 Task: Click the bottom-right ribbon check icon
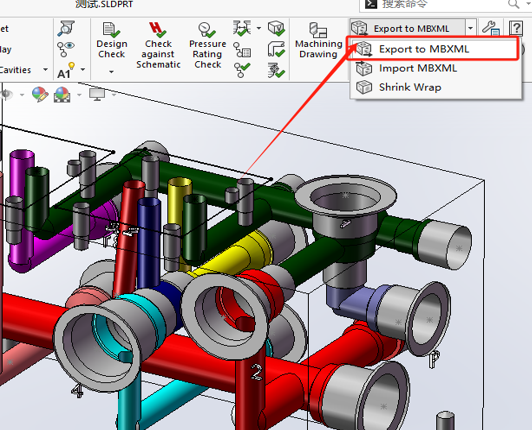pyautogui.click(x=276, y=70)
